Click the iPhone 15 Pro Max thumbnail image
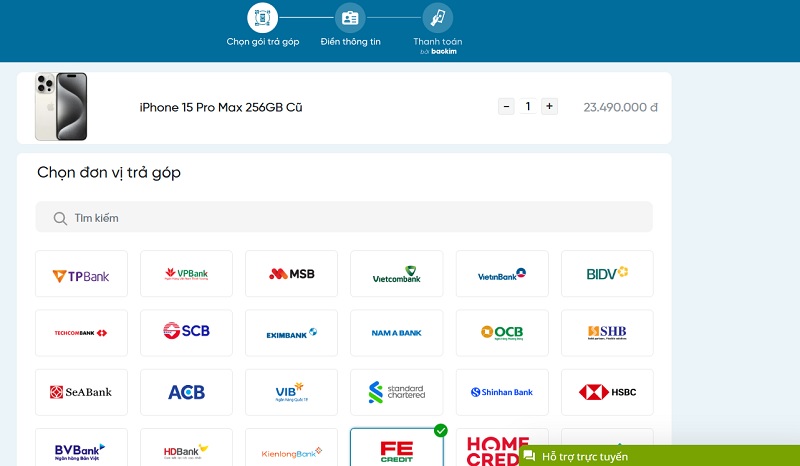This screenshot has width=800, height=466. (x=61, y=106)
